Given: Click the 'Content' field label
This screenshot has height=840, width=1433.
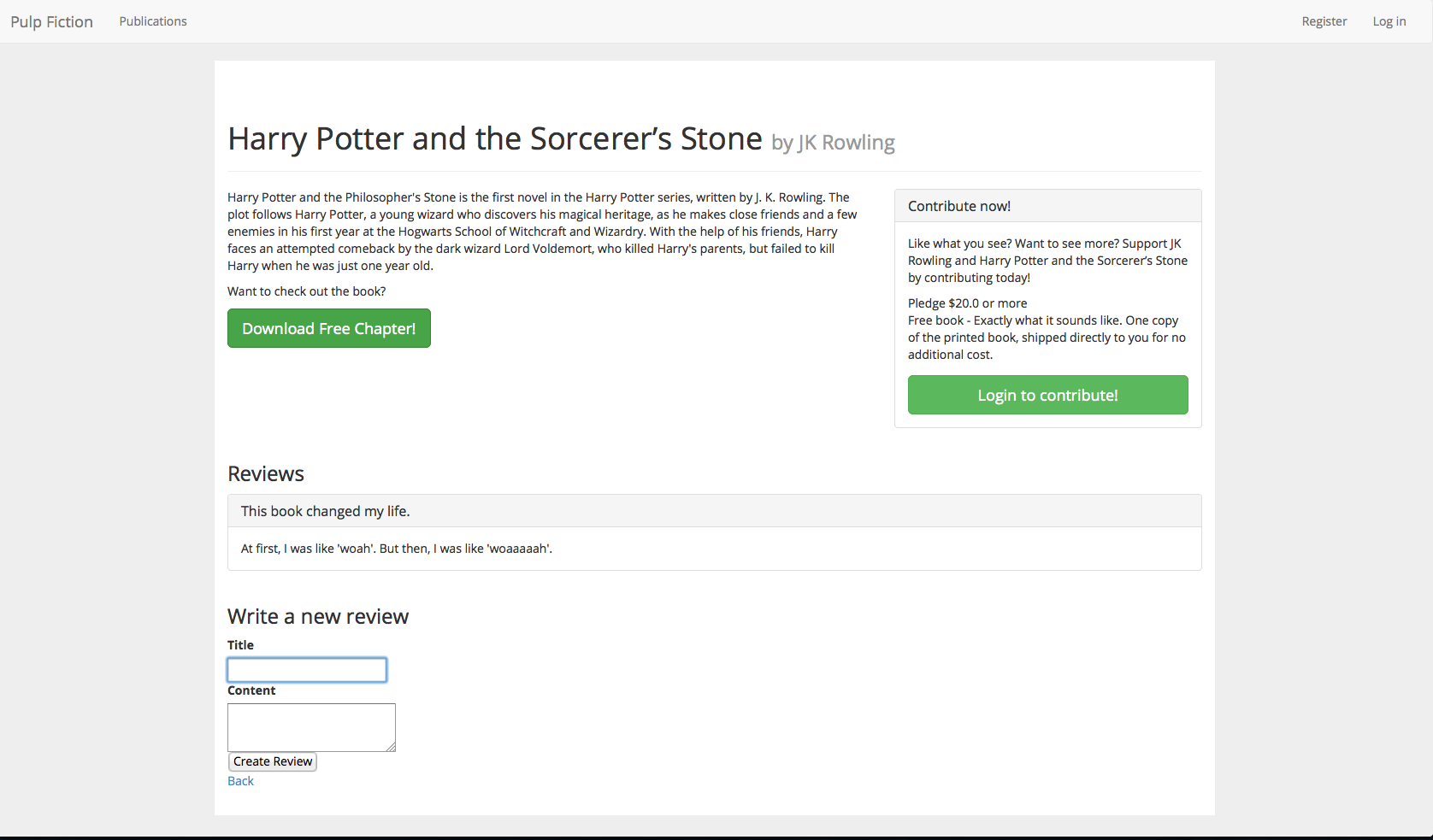Looking at the screenshot, I should [x=251, y=690].
